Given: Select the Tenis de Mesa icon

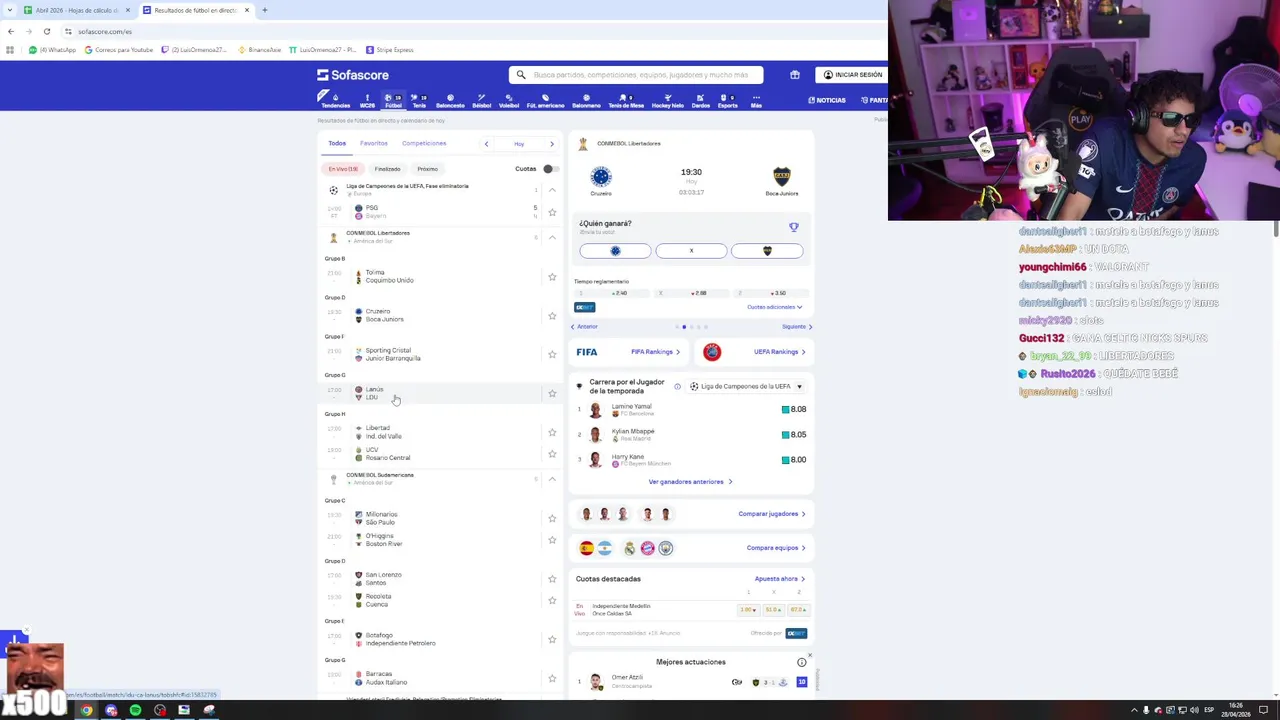Looking at the screenshot, I should [x=626, y=101].
